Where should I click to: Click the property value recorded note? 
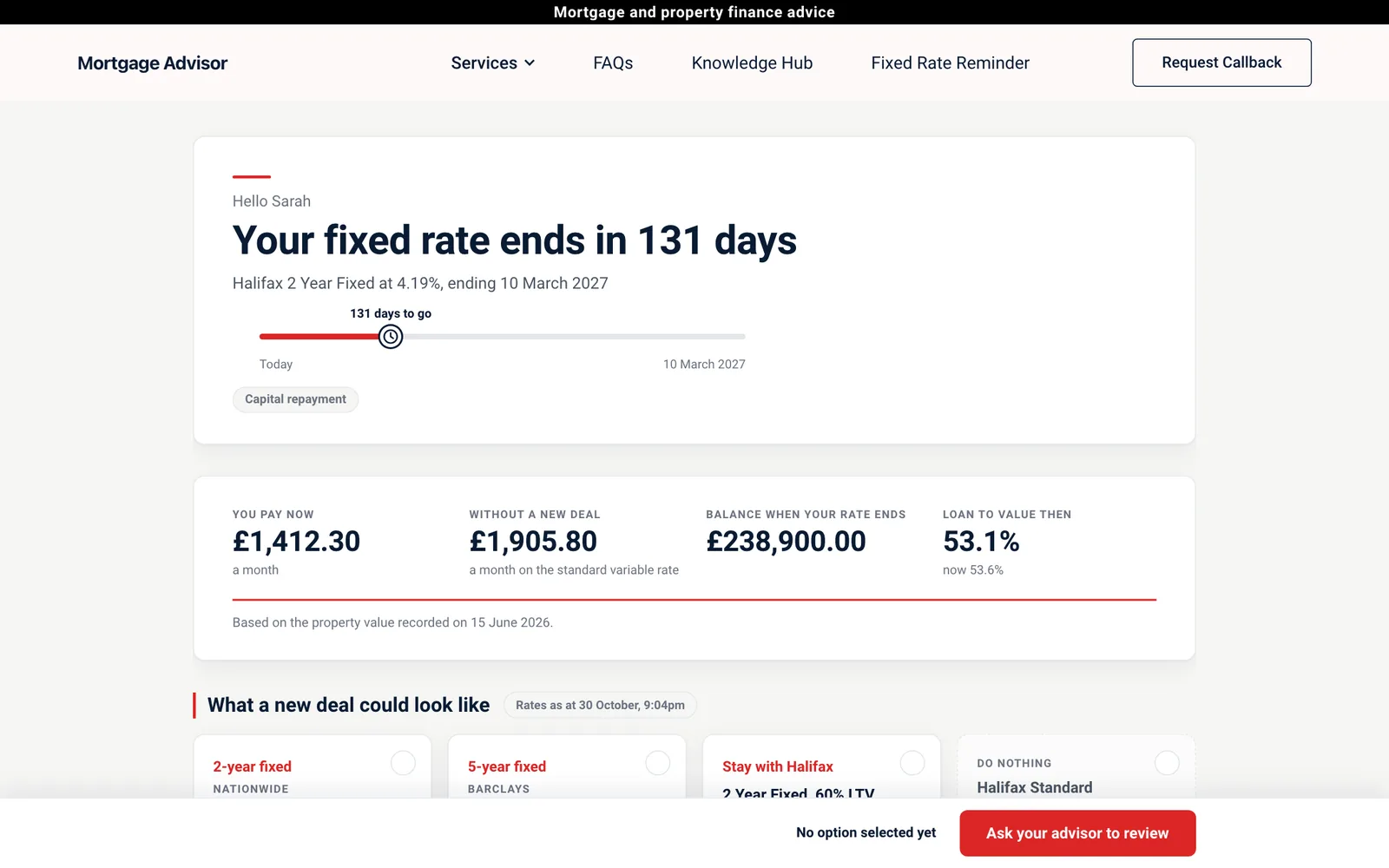tap(392, 622)
